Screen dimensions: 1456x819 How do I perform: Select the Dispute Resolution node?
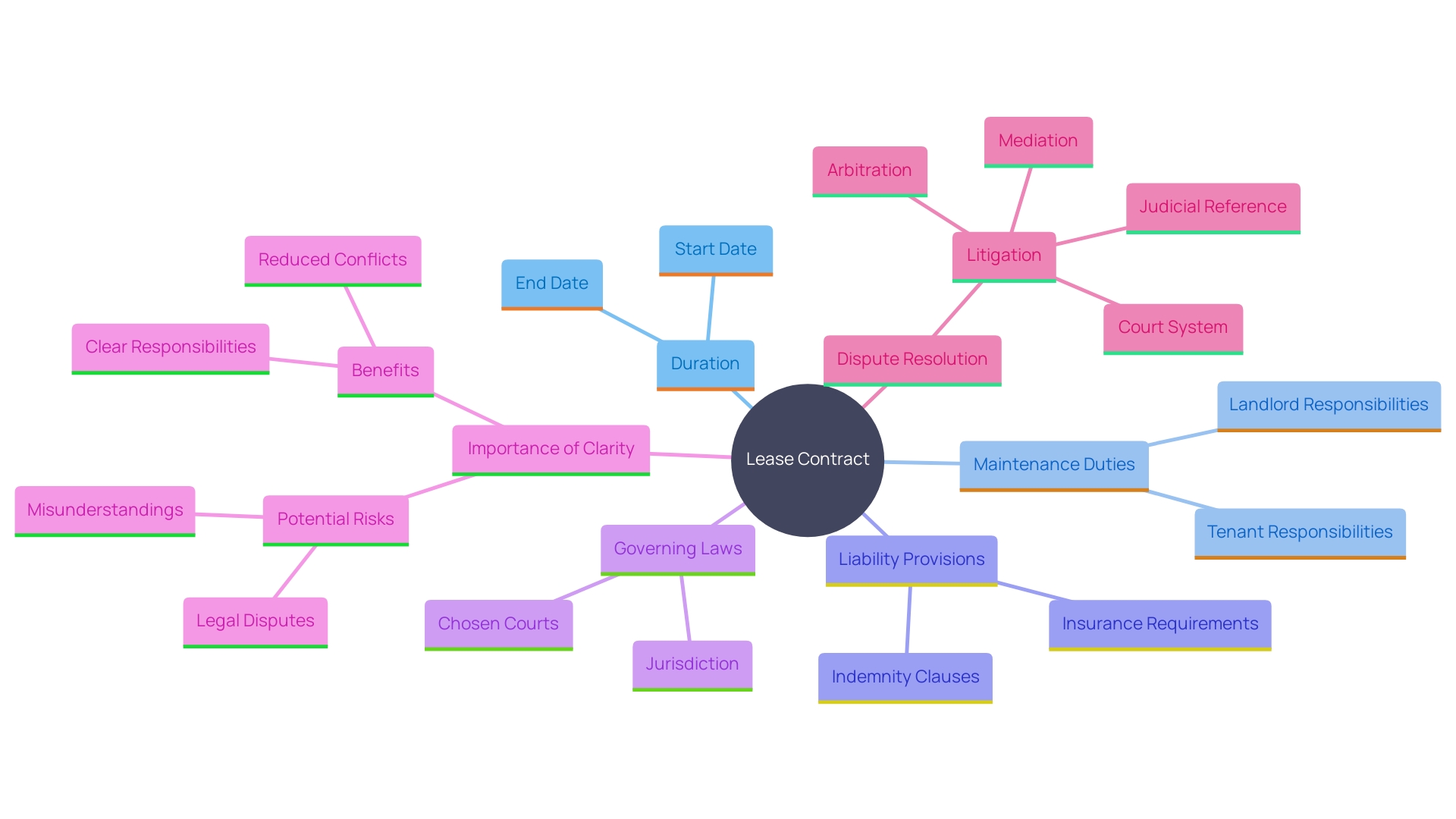(x=893, y=357)
